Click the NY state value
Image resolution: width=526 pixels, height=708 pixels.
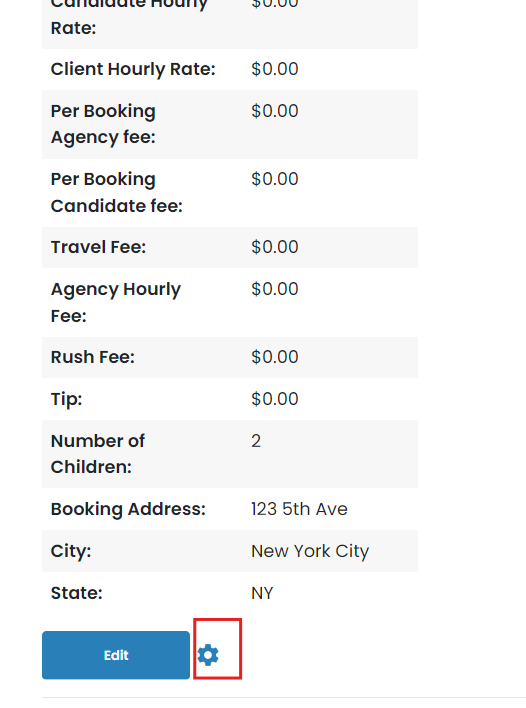[x=262, y=593]
